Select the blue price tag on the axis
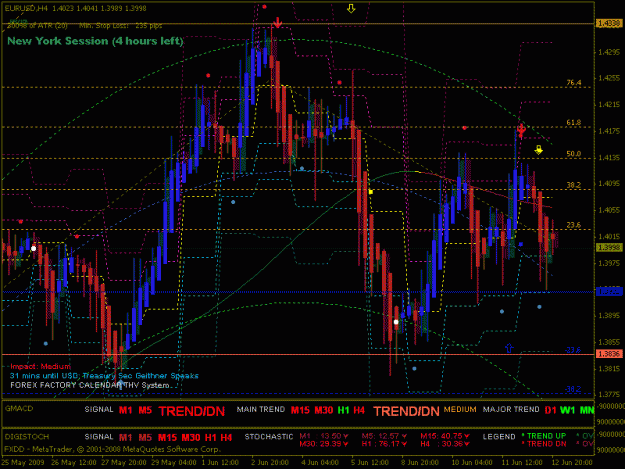This screenshot has height=469, width=625. (x=609, y=292)
